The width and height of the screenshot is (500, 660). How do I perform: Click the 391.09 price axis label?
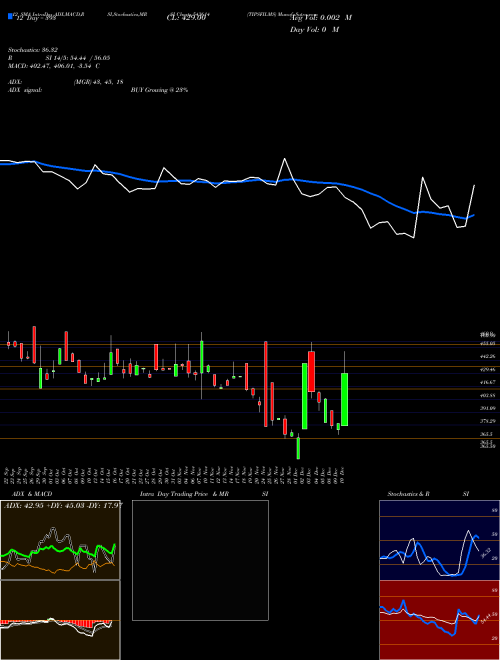click(x=487, y=408)
